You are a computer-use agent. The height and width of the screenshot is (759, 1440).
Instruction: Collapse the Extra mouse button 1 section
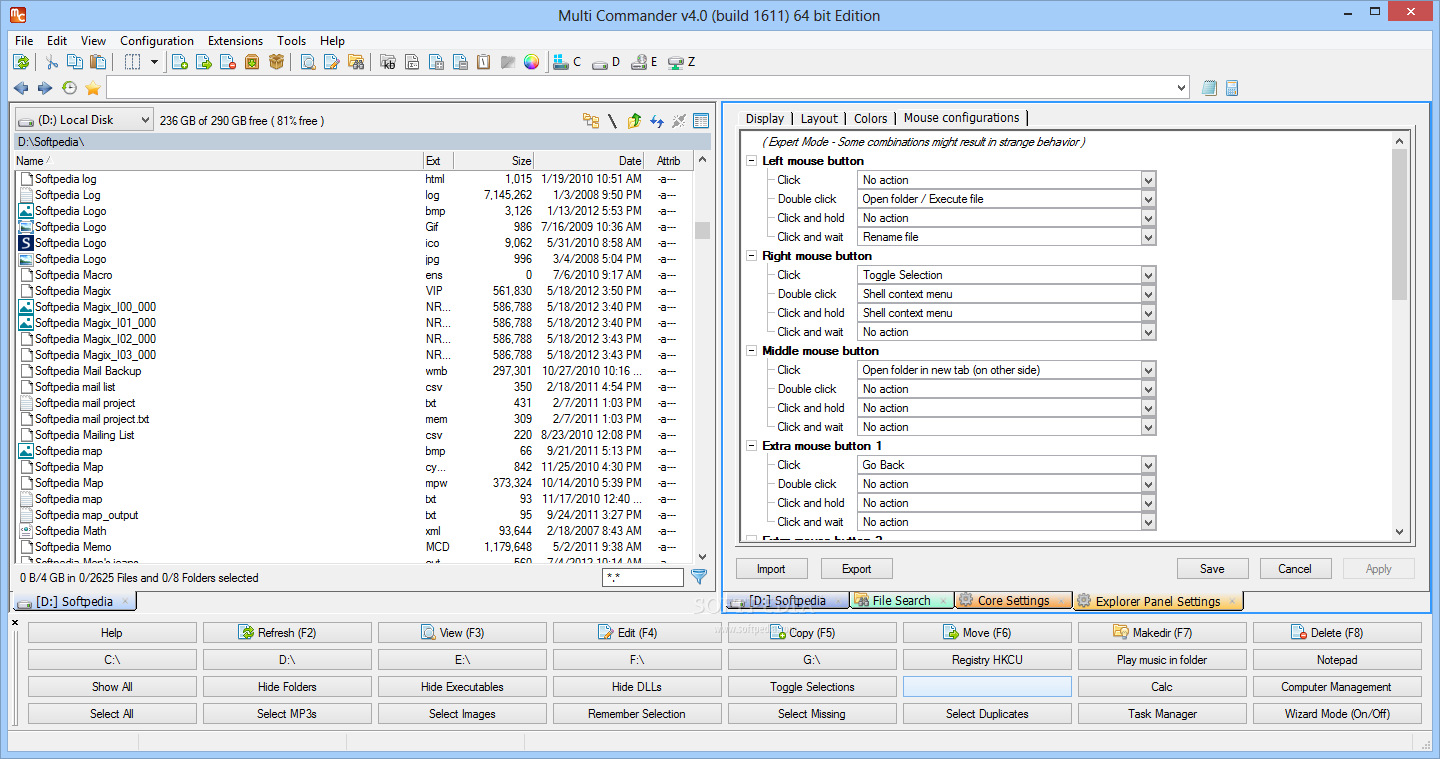point(751,446)
